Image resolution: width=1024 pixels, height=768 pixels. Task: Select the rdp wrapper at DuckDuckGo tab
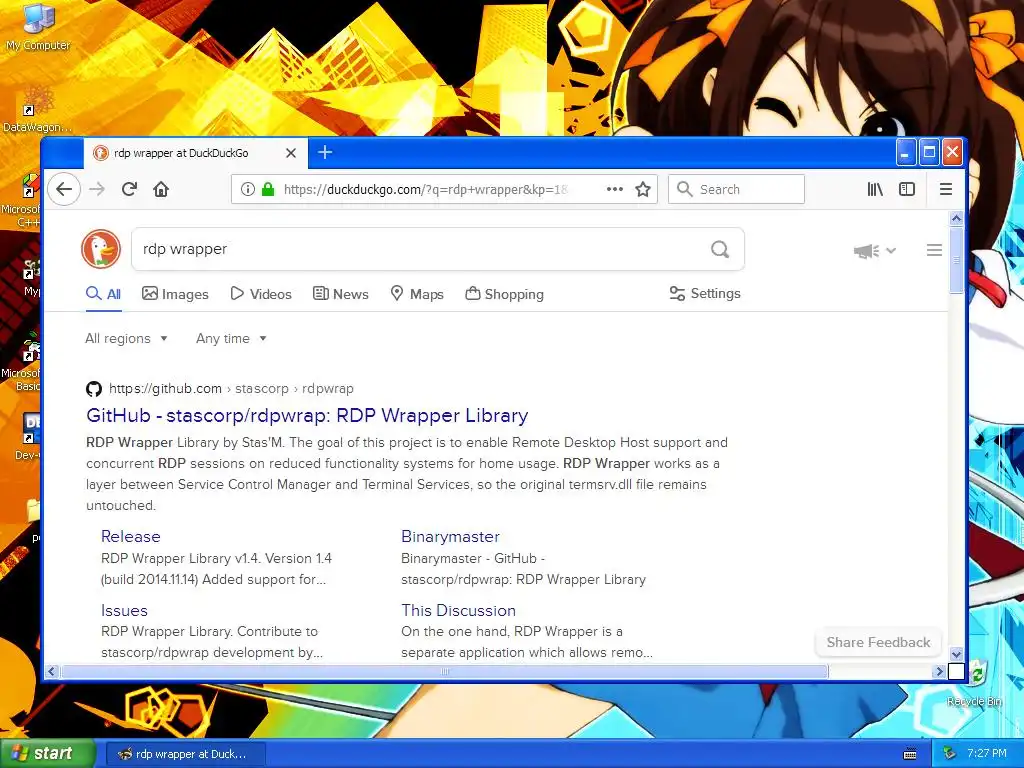click(195, 153)
